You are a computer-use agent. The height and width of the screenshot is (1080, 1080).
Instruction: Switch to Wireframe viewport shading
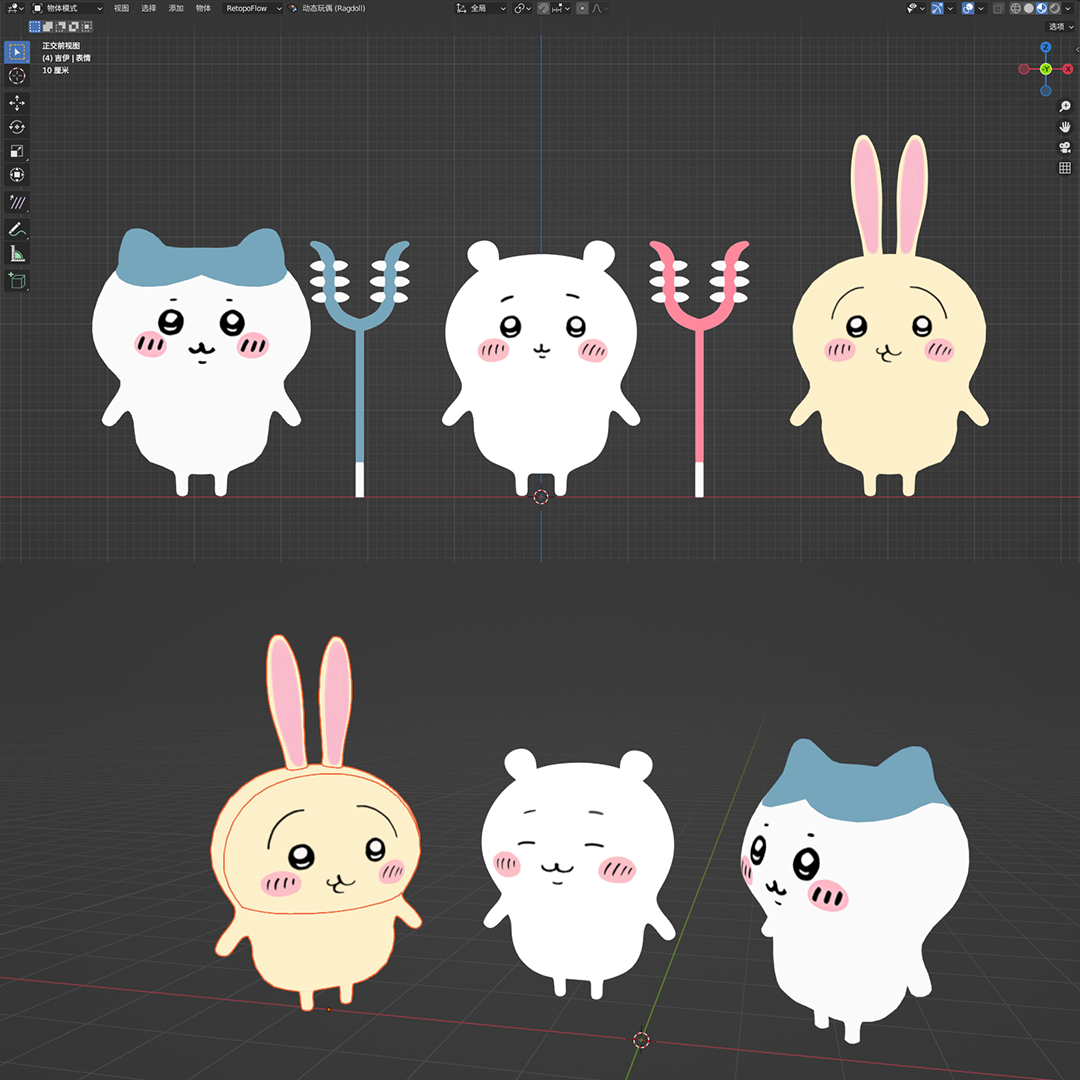tap(1015, 8)
